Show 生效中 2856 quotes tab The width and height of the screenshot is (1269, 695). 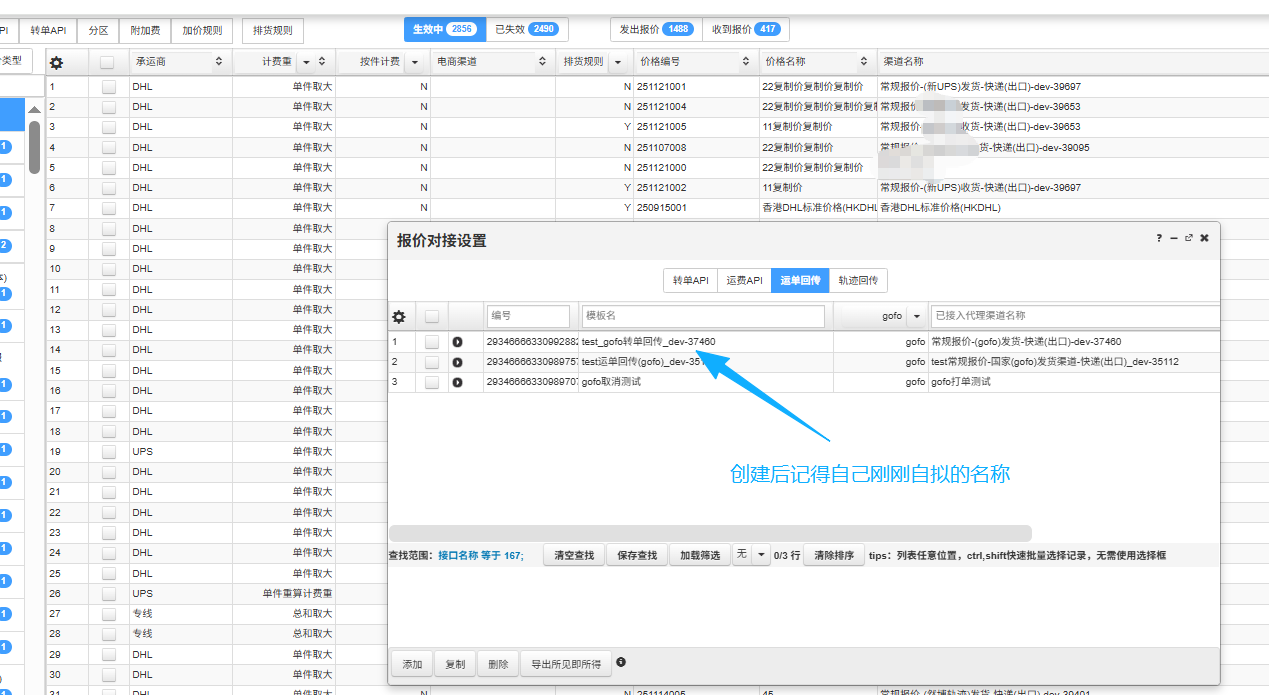click(x=445, y=30)
